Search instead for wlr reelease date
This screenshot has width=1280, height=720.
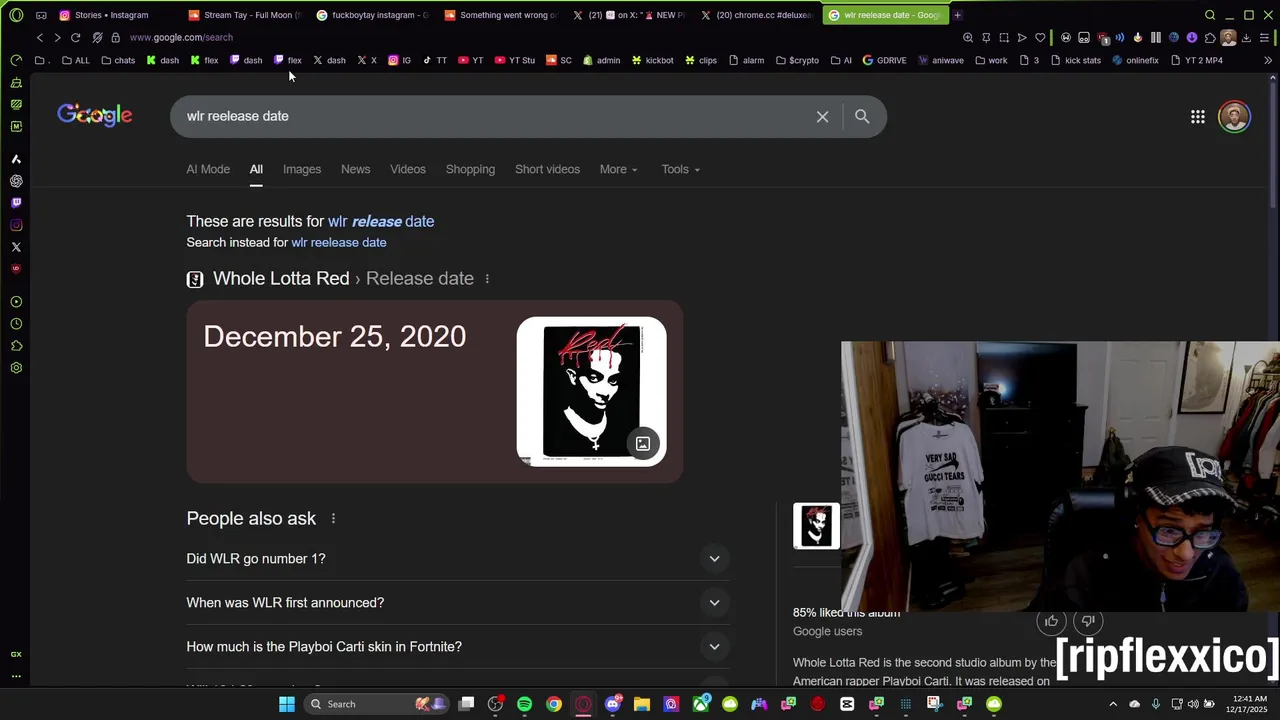(338, 243)
